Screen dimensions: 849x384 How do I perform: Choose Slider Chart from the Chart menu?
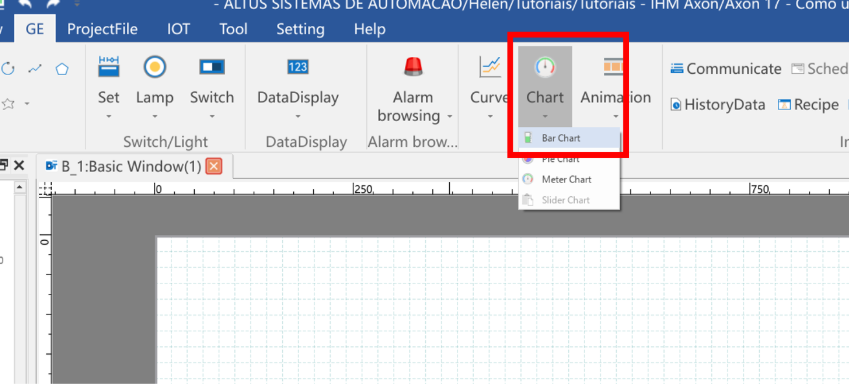[x=569, y=200]
